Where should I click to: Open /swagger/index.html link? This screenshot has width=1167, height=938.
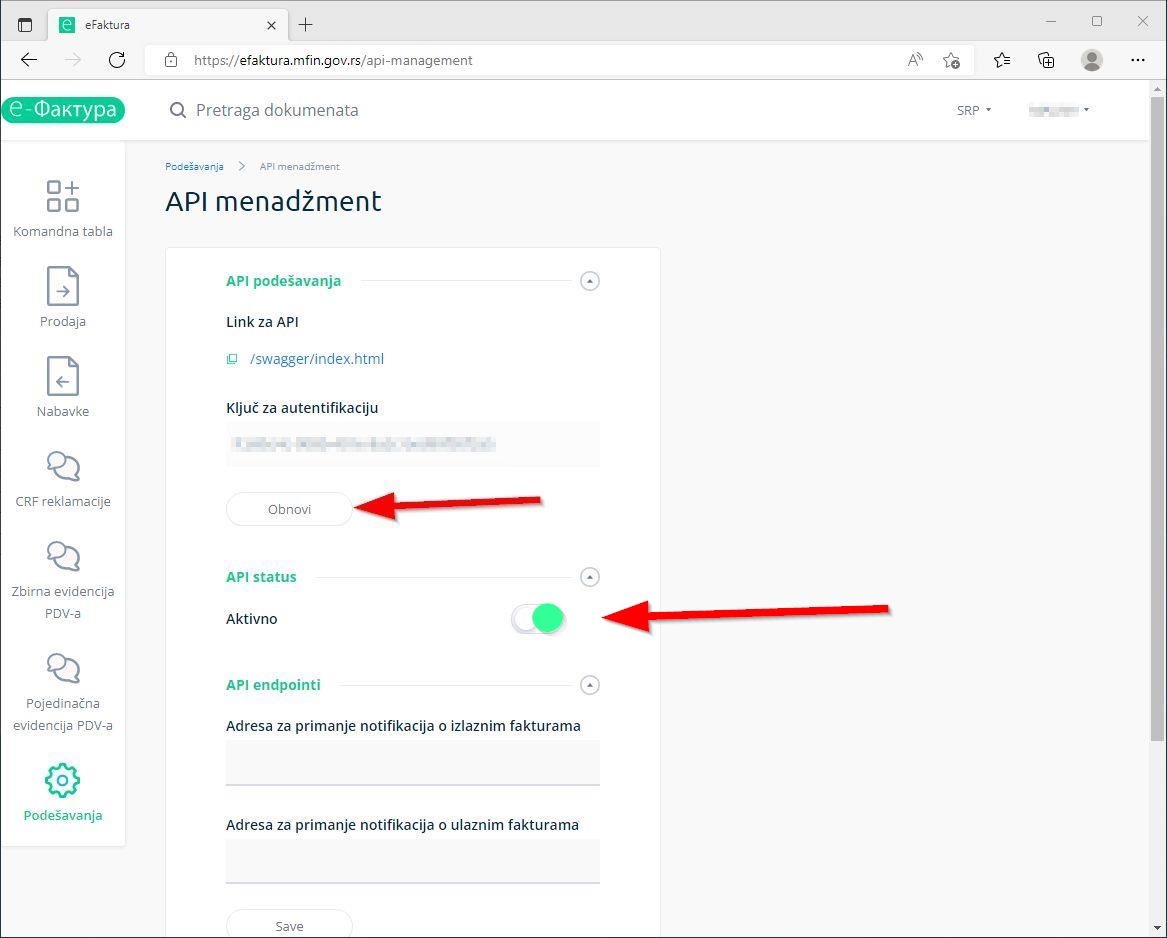[x=317, y=359]
